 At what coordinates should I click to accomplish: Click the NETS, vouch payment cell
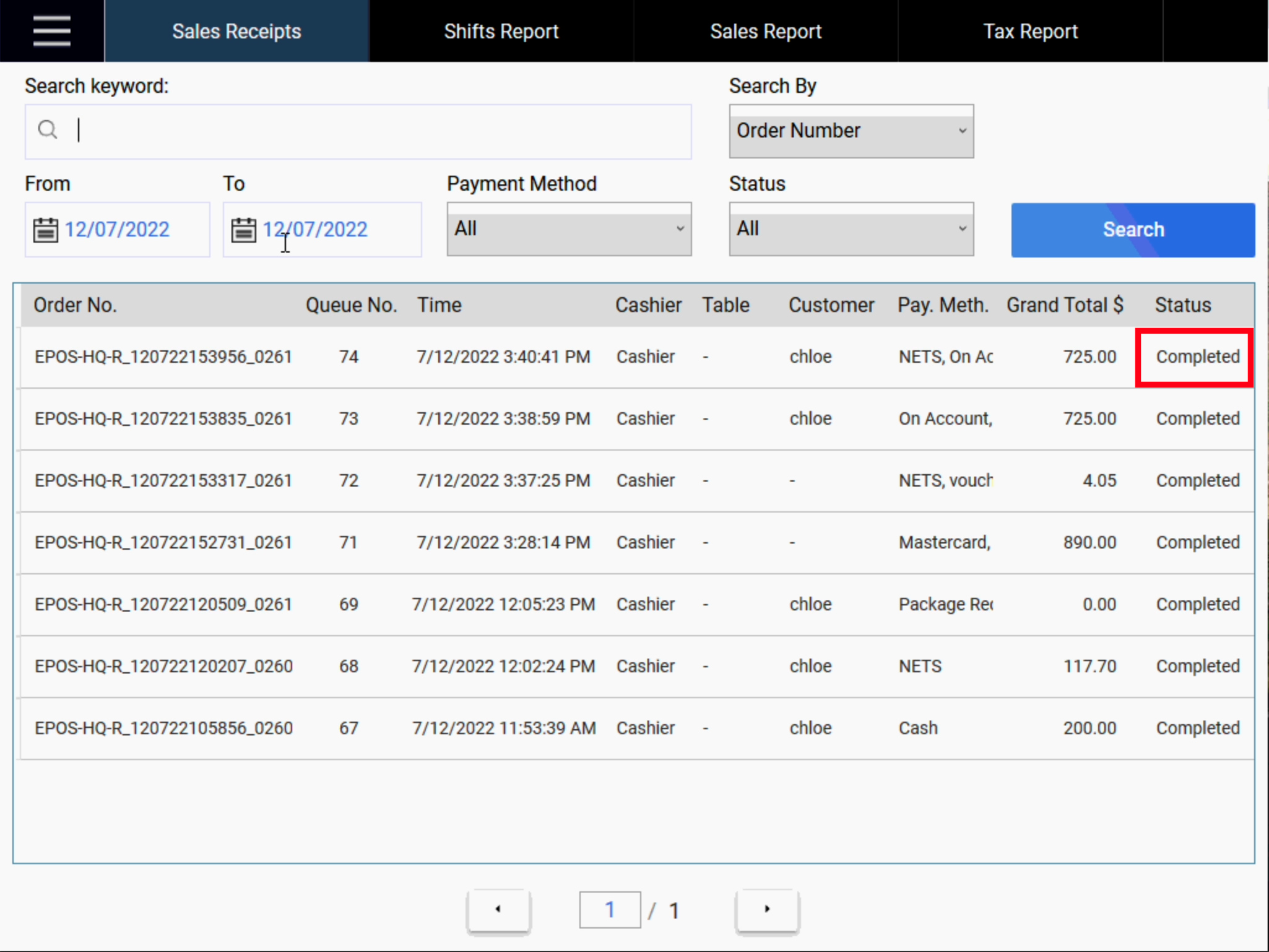pyautogui.click(x=946, y=481)
